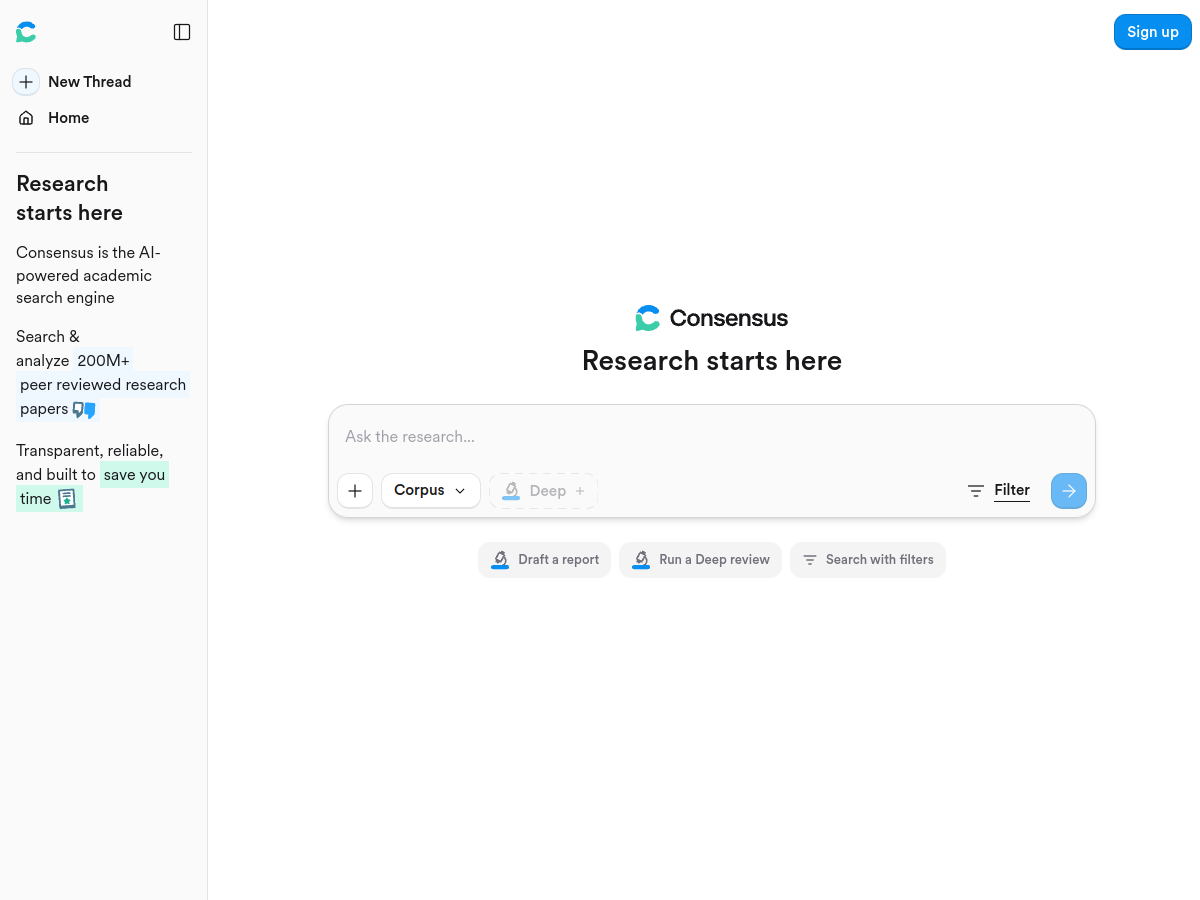1200x900 pixels.
Task: Click the thumbs icon next to 'papers'
Action: 84,409
